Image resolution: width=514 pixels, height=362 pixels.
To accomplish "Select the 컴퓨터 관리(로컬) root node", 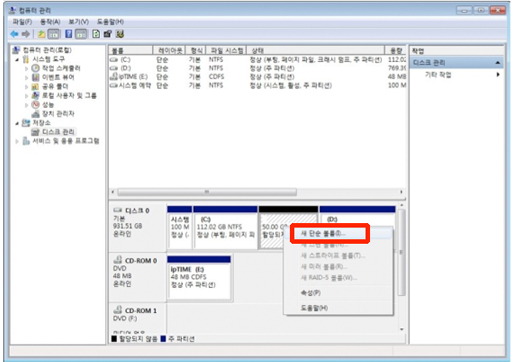I will (47, 50).
